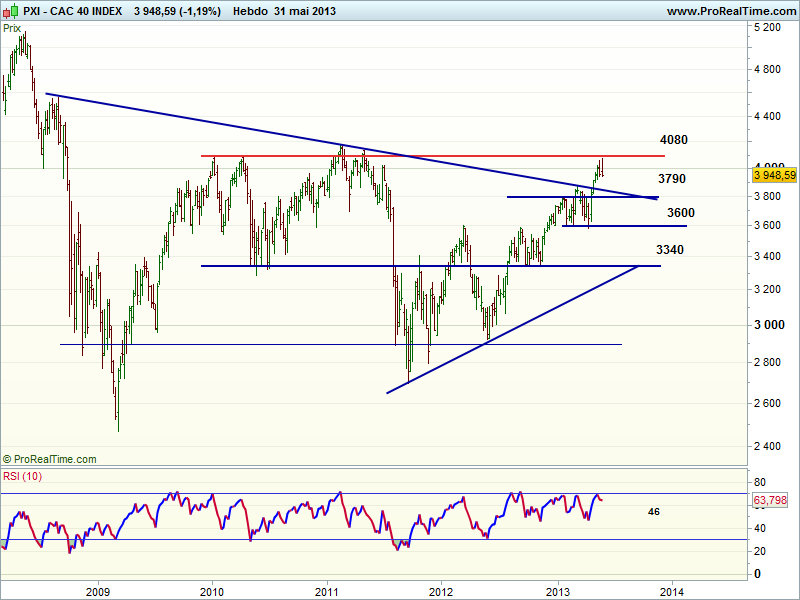This screenshot has height=600, width=800.
Task: Select the red horizontal resistance line
Action: 400,156
